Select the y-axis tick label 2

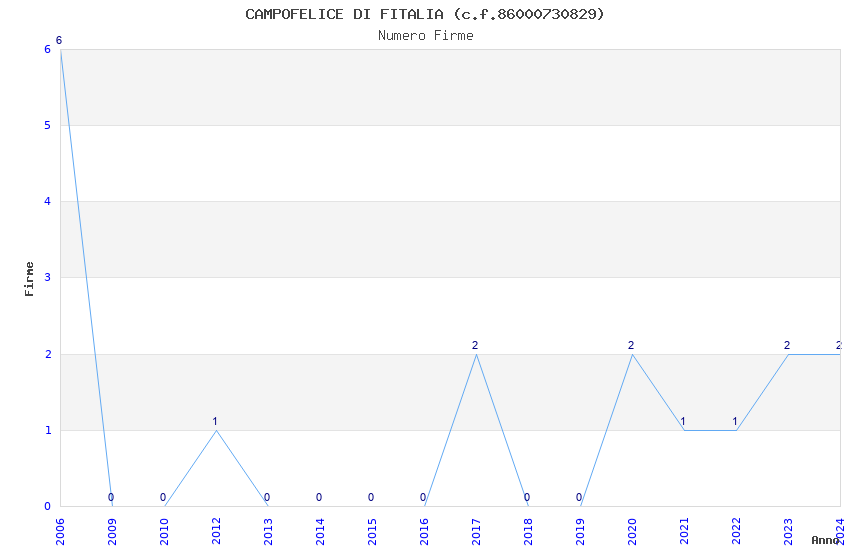48,354
